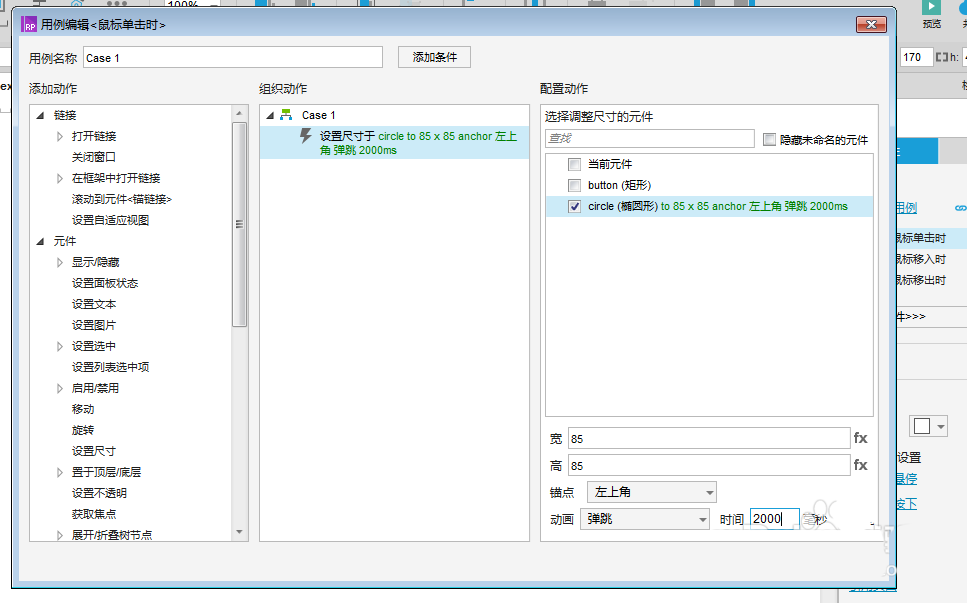Select 获取焦点 action
The image size is (967, 603).
tap(94, 514)
